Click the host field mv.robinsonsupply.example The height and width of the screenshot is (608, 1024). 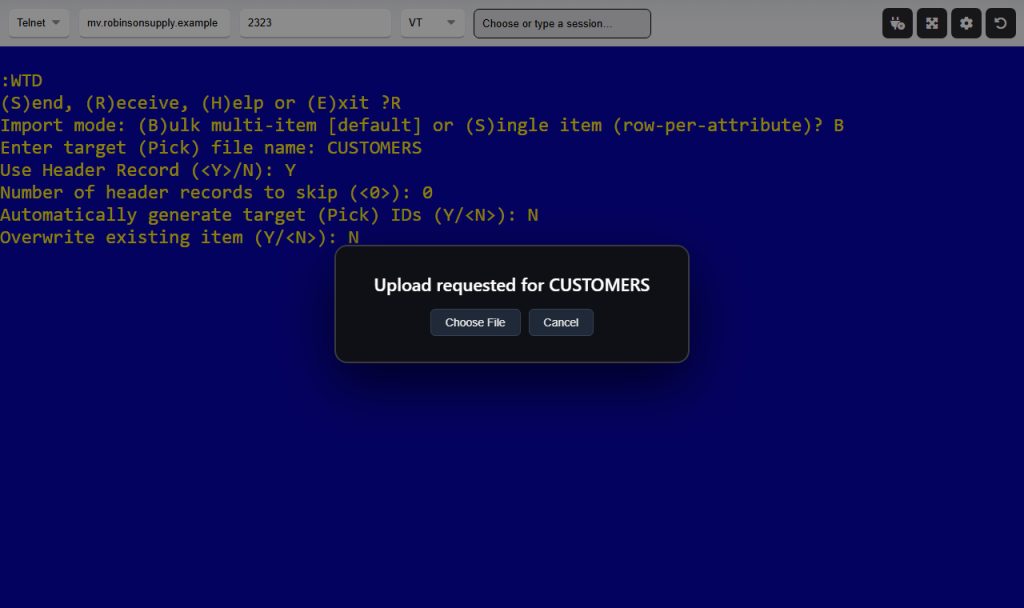(x=154, y=23)
